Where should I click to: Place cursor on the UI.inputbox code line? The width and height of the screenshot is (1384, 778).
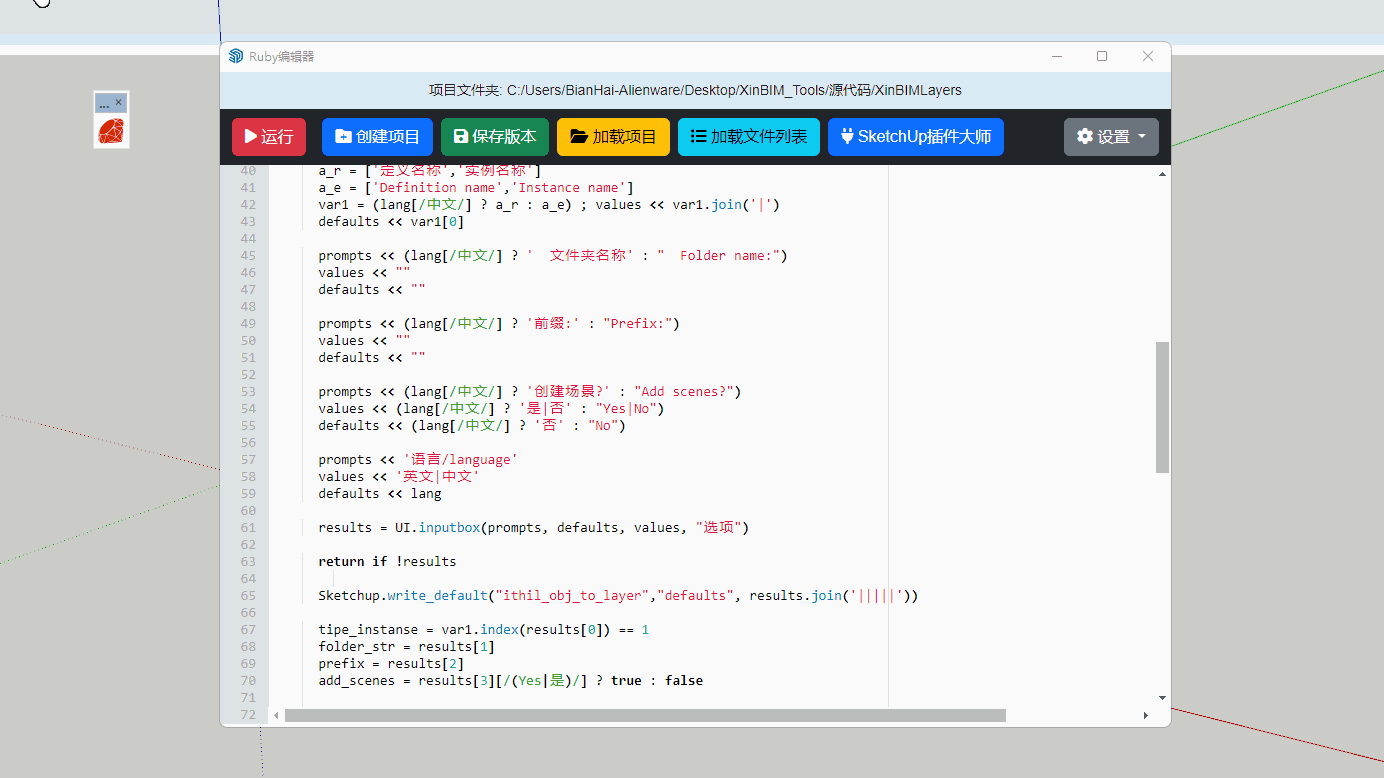pyautogui.click(x=533, y=527)
